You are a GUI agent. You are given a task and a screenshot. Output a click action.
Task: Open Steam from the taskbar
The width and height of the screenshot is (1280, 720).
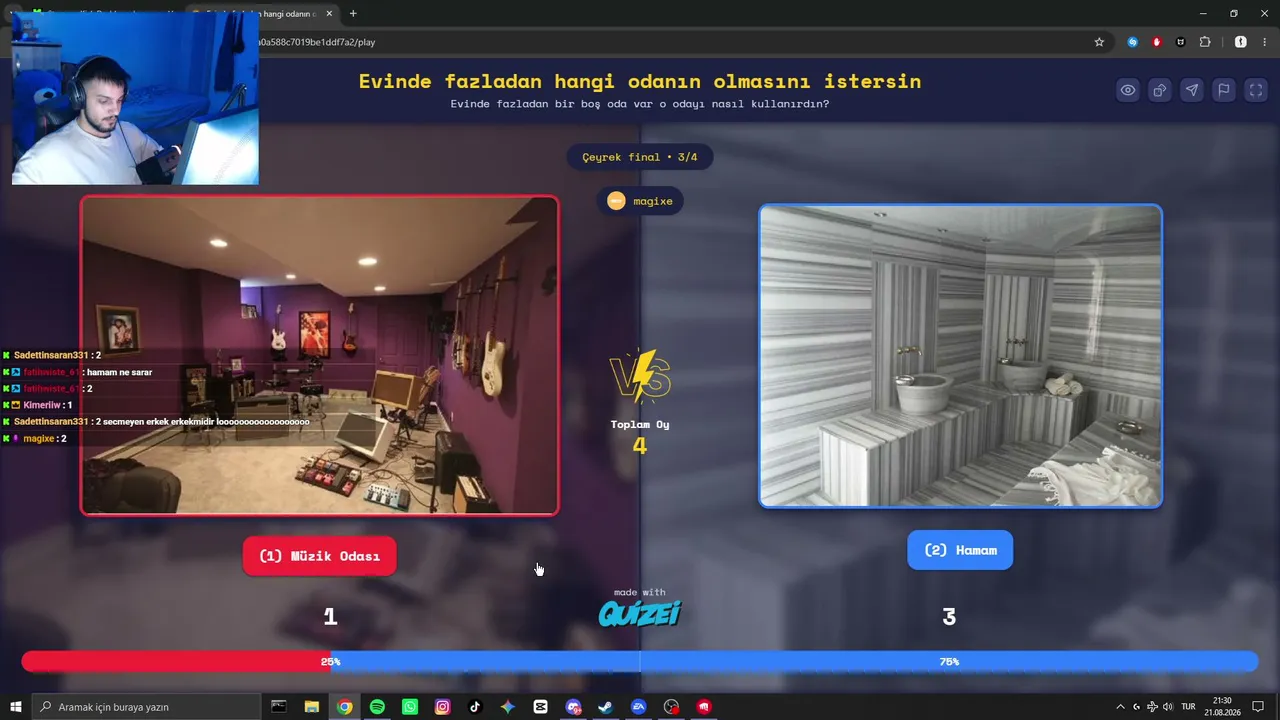point(606,707)
